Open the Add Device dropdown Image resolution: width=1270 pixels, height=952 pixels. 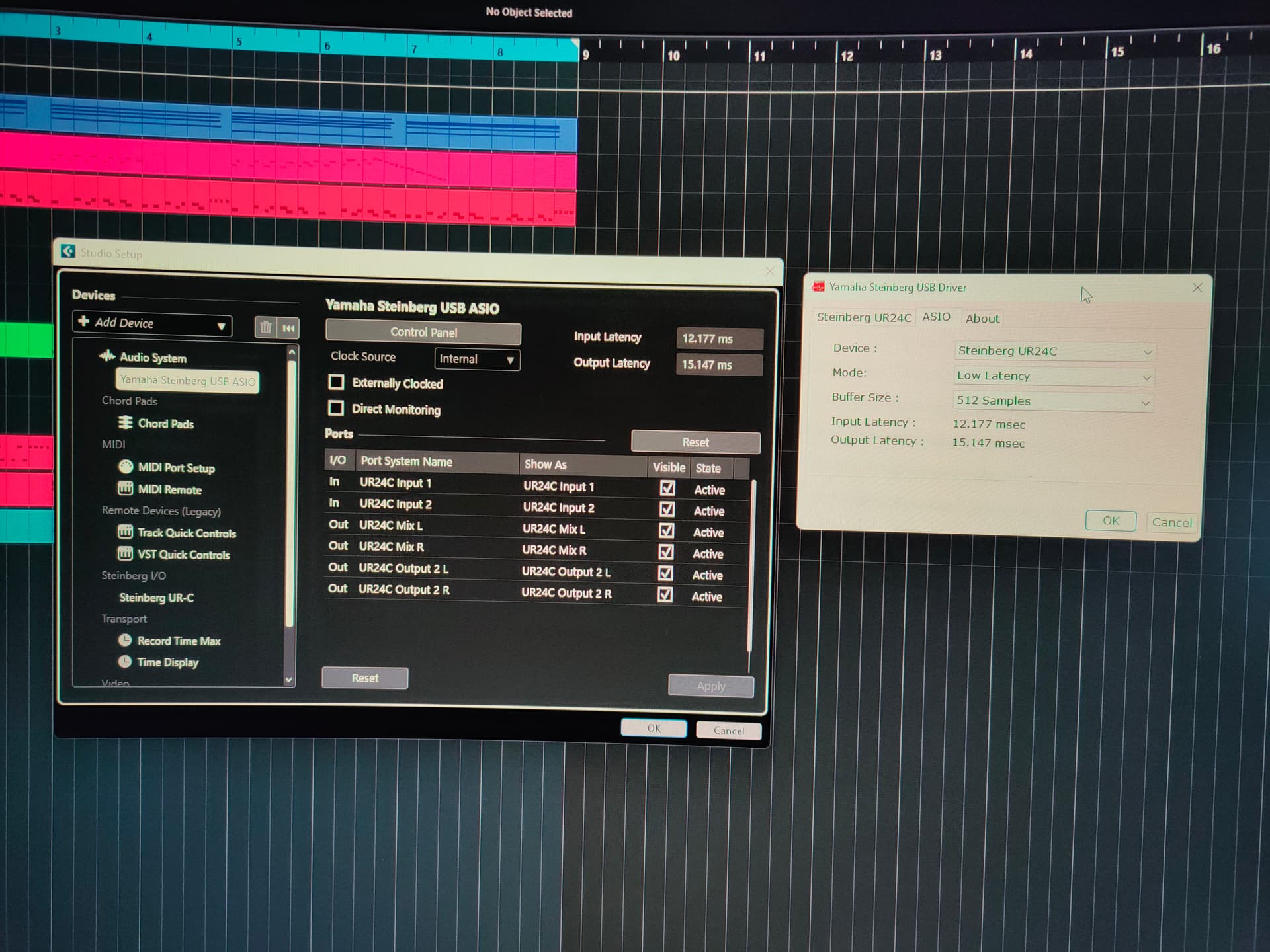(x=153, y=324)
